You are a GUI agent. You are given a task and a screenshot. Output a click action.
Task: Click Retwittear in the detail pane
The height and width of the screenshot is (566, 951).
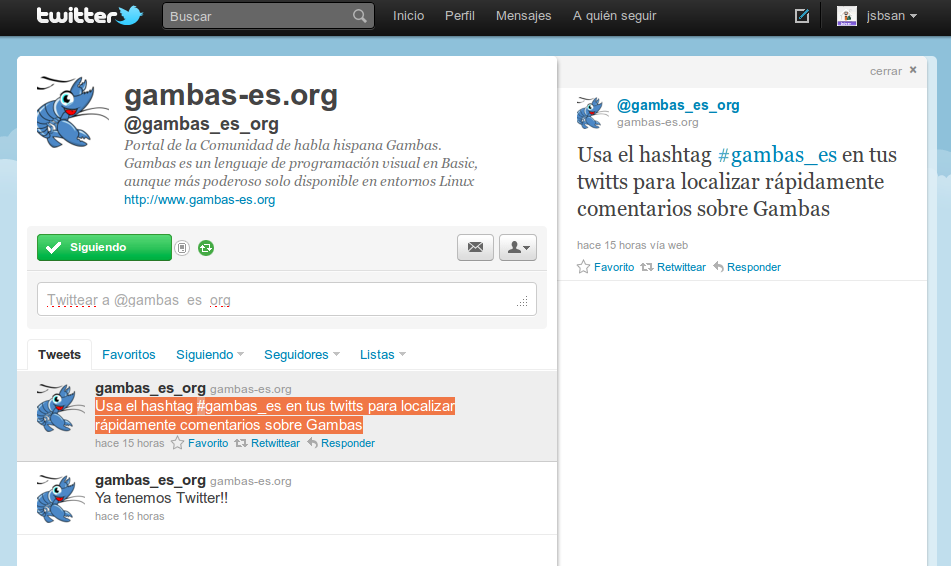point(681,267)
